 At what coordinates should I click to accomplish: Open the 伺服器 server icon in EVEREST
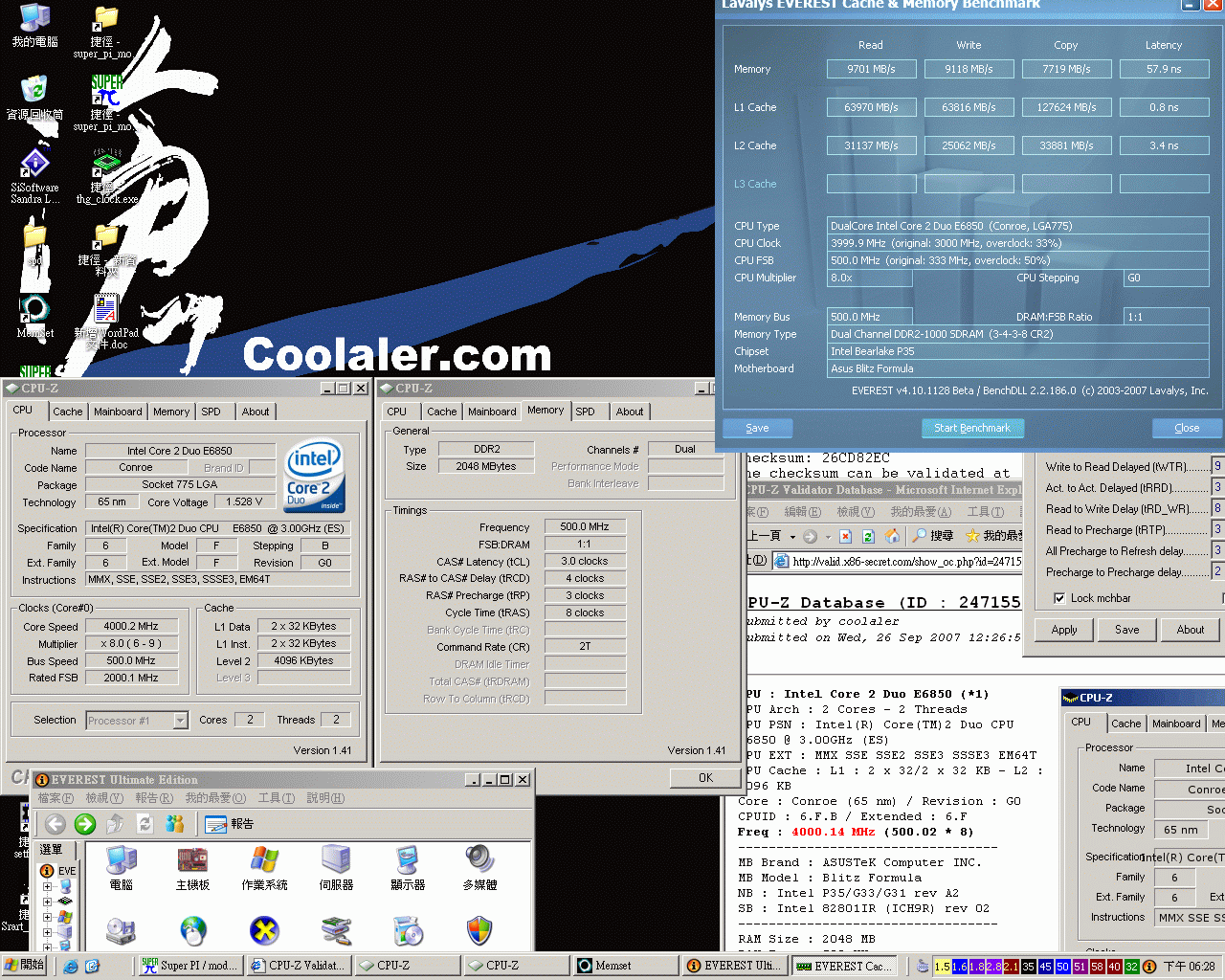click(x=336, y=868)
